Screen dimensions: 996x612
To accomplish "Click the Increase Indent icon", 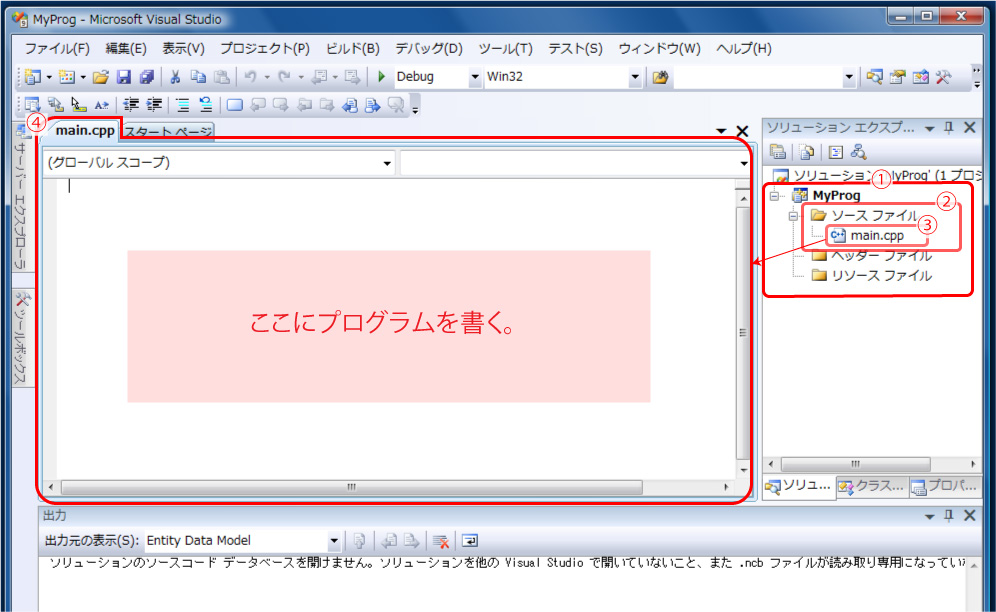I will click(154, 104).
